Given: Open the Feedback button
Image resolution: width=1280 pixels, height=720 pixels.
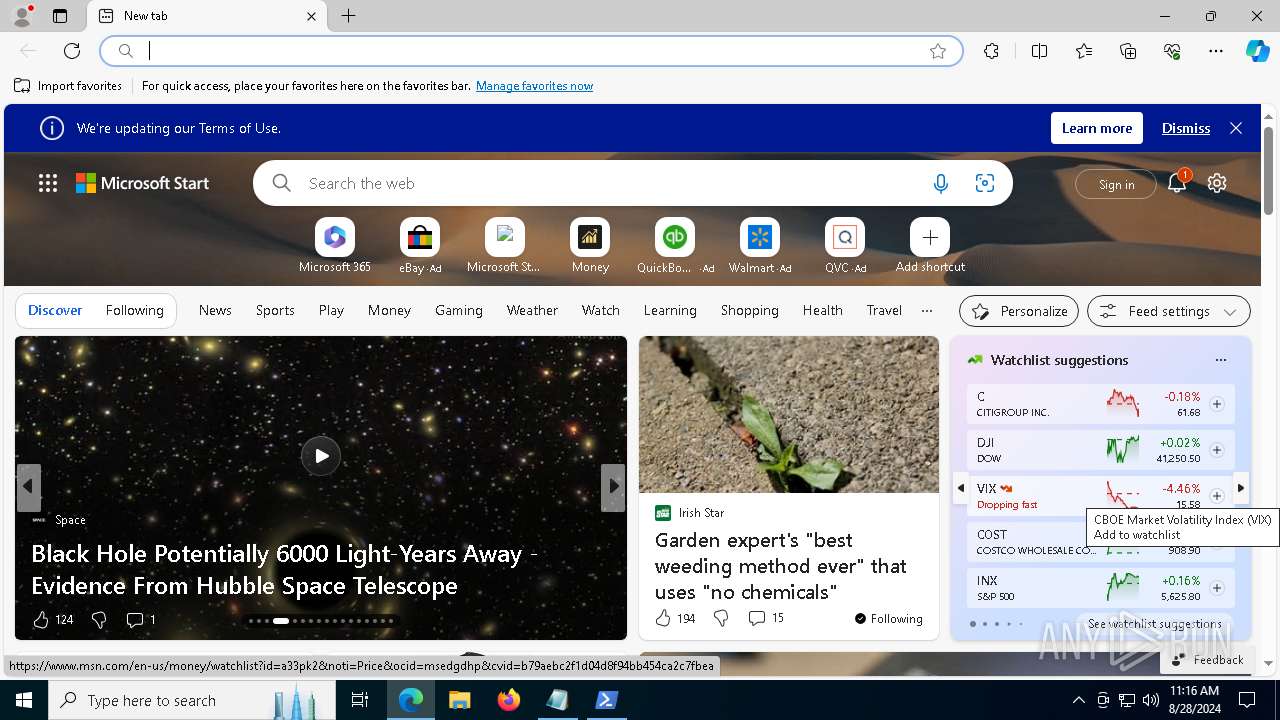Looking at the screenshot, I should point(1208,660).
